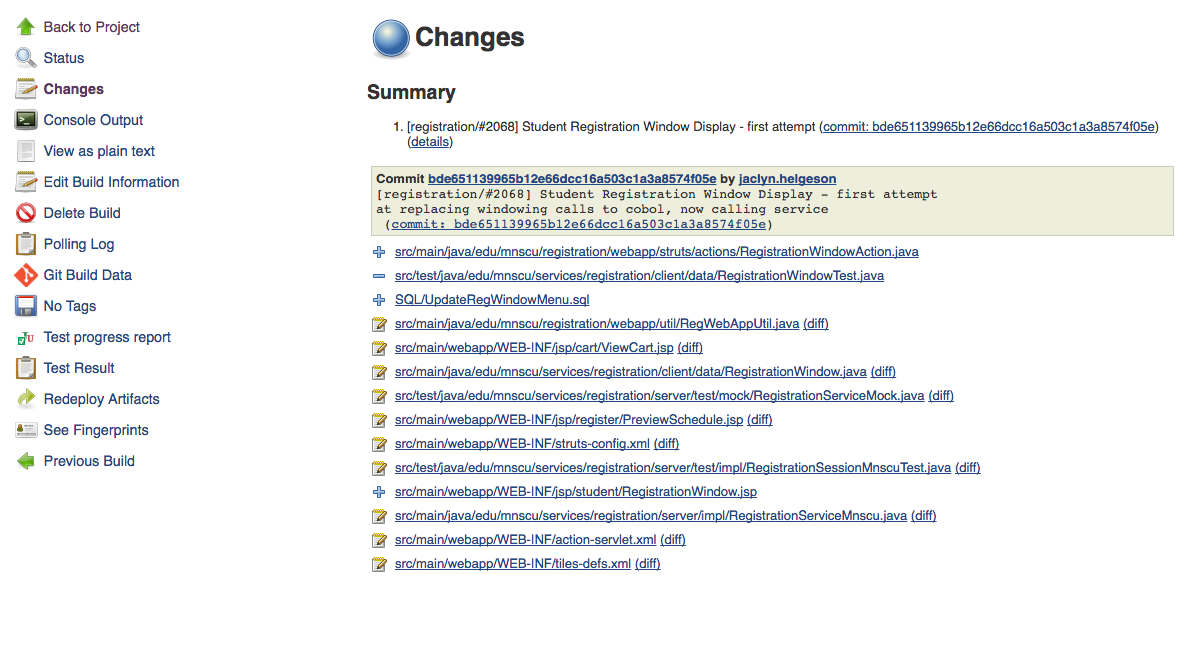Open the Changes sidebar menu item

(x=73, y=89)
